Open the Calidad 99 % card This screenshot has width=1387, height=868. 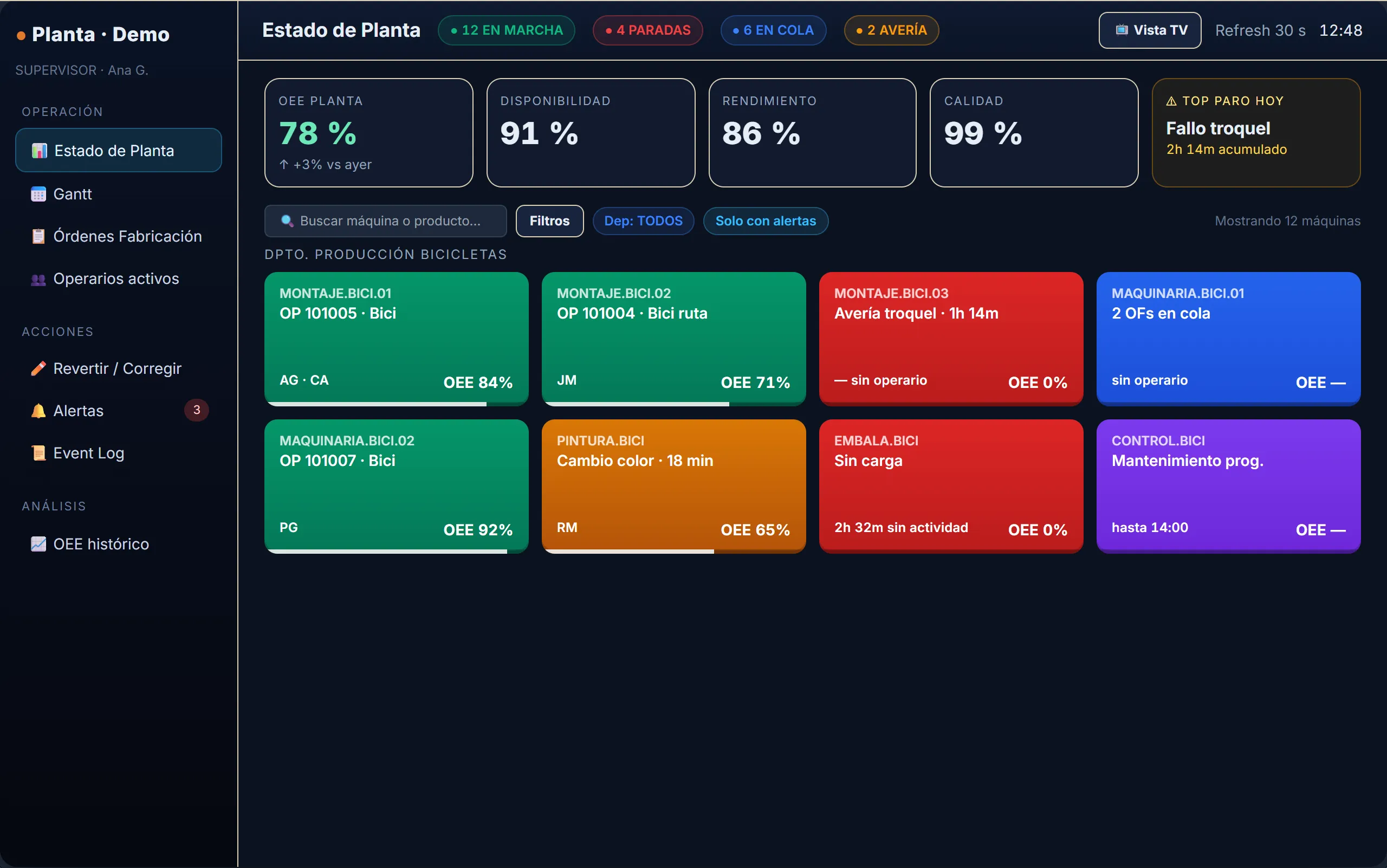(x=1034, y=133)
